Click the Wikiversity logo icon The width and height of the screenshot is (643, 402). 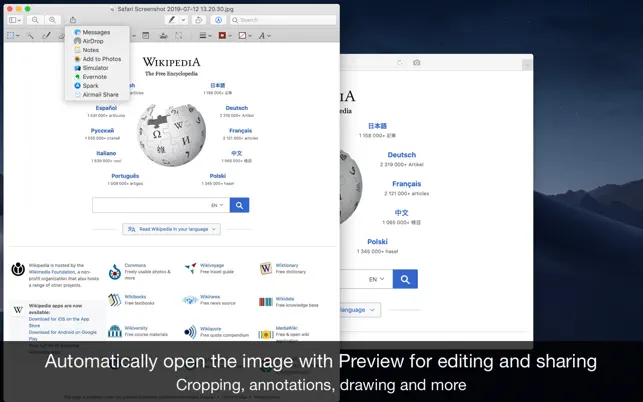click(115, 331)
